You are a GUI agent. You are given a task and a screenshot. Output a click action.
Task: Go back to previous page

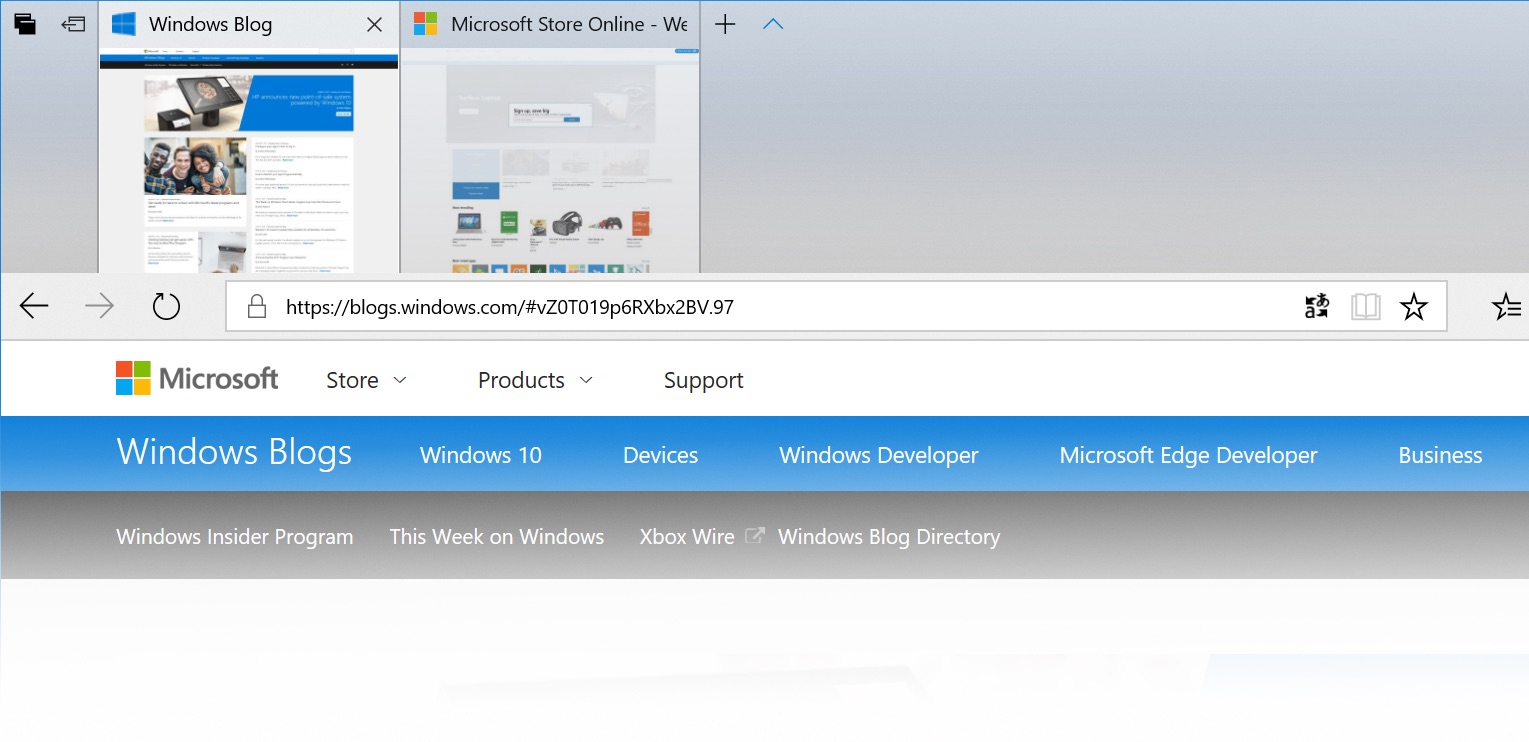(34, 306)
